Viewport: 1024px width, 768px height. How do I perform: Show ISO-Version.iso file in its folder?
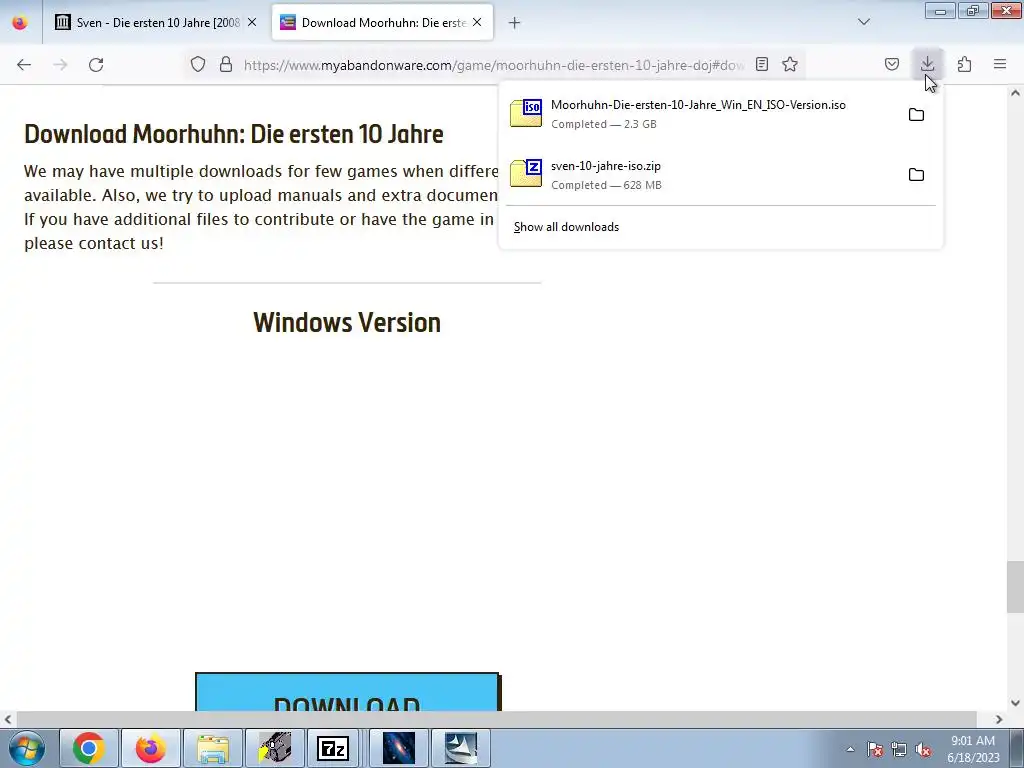[916, 115]
